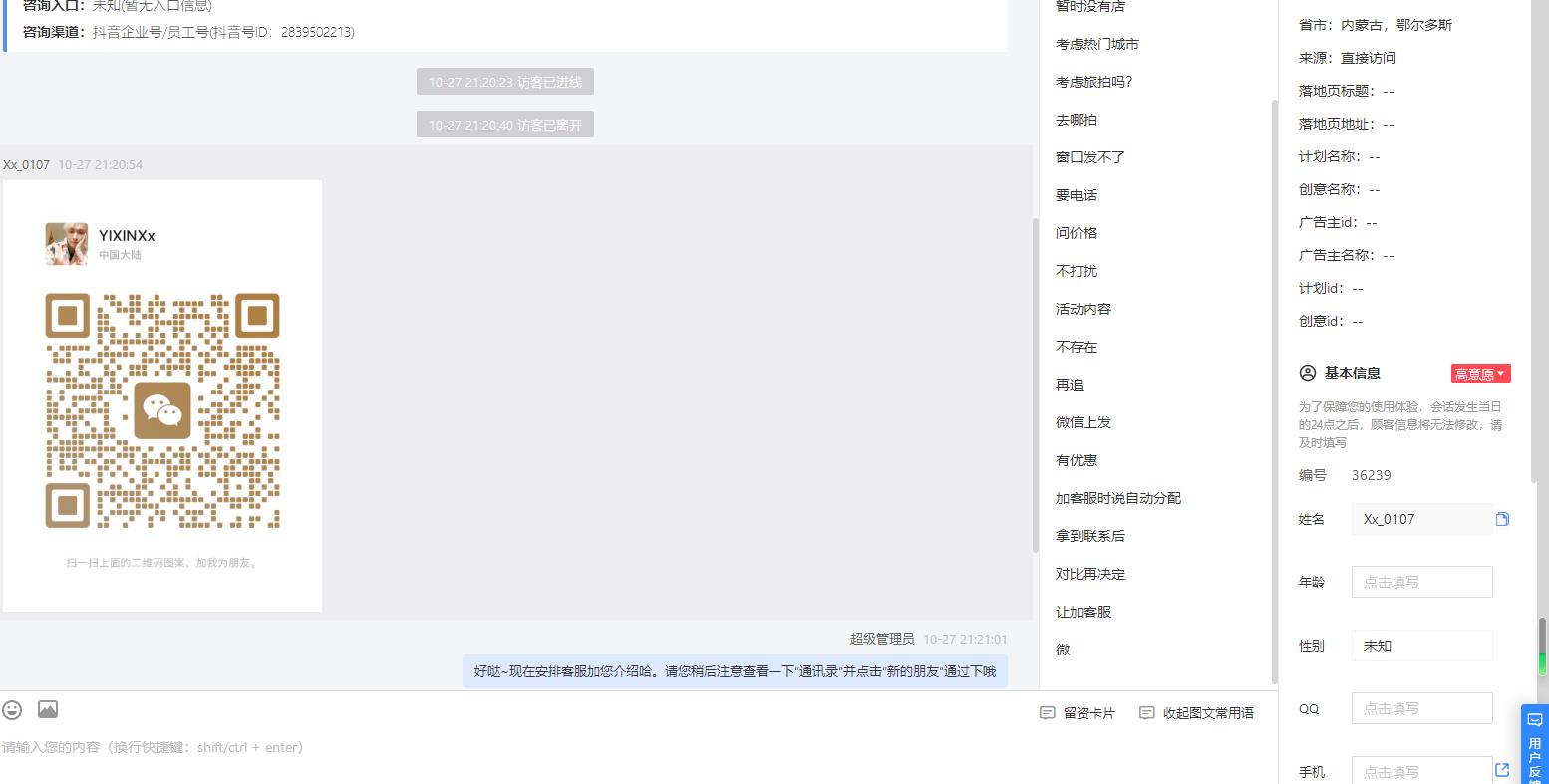Select quick phrase 拿到联系后
The width and height of the screenshot is (1549, 784).
point(1090,536)
